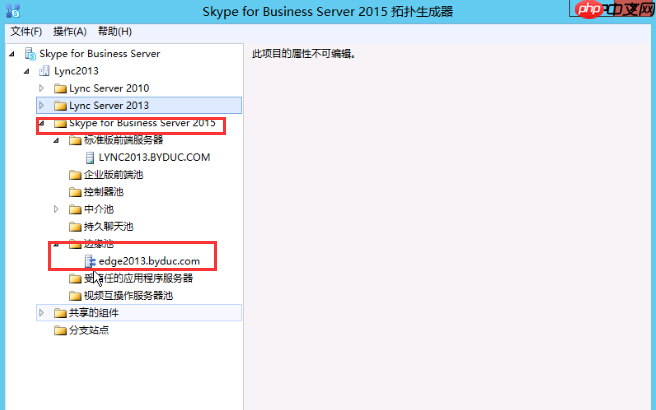Image resolution: width=656 pixels, height=410 pixels.
Task: Click the 视频互操作服务器池 folder icon
Action: (x=75, y=296)
